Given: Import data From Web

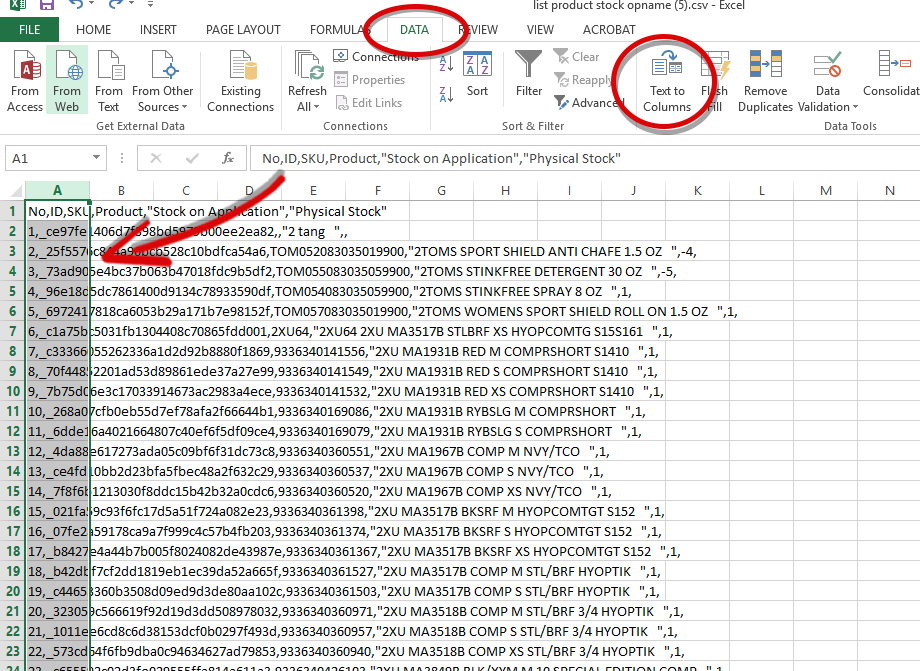Looking at the screenshot, I should [x=67, y=81].
